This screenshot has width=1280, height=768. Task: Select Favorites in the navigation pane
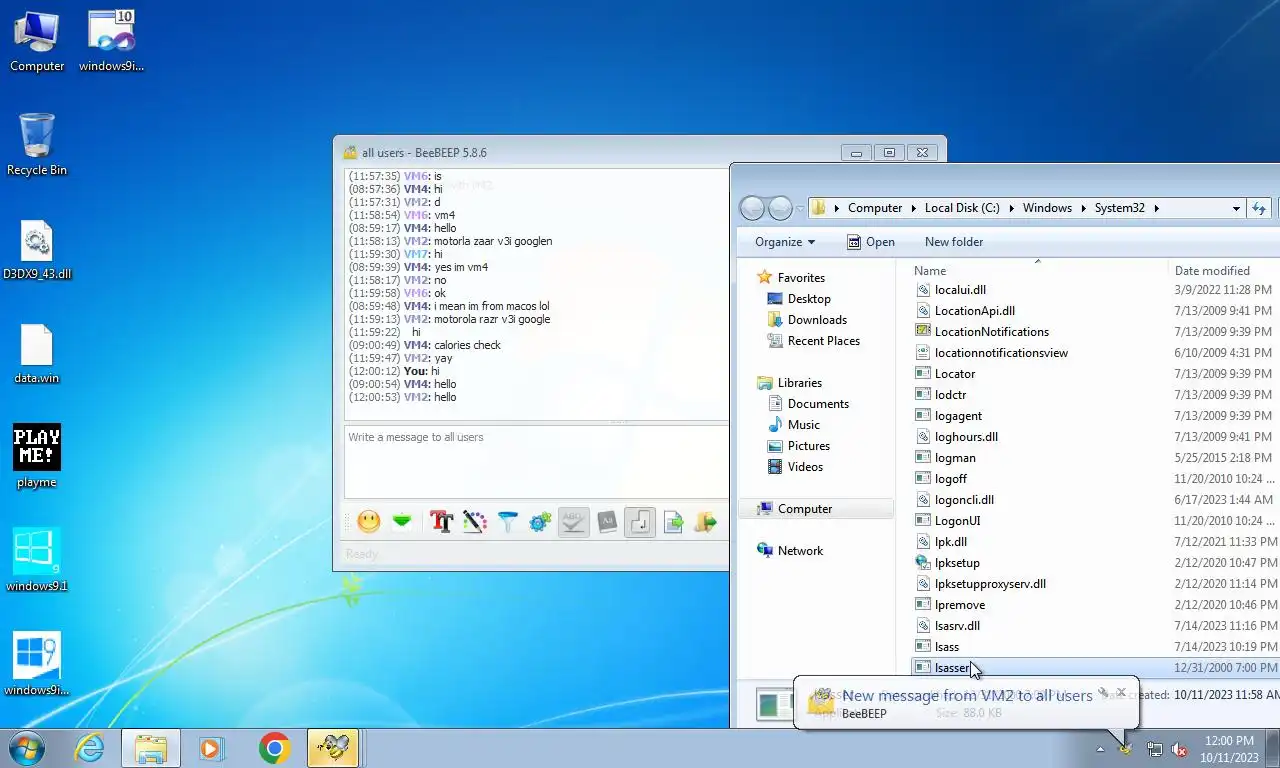801,278
